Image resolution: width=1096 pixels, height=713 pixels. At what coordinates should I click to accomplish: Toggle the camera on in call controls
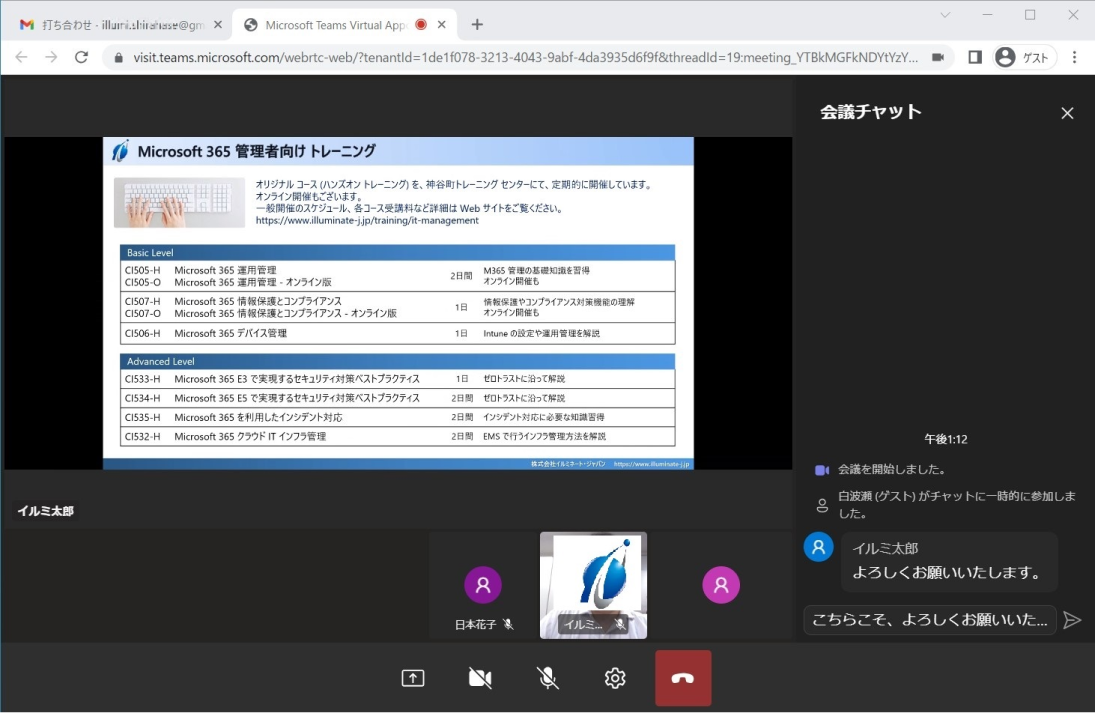[x=480, y=678]
